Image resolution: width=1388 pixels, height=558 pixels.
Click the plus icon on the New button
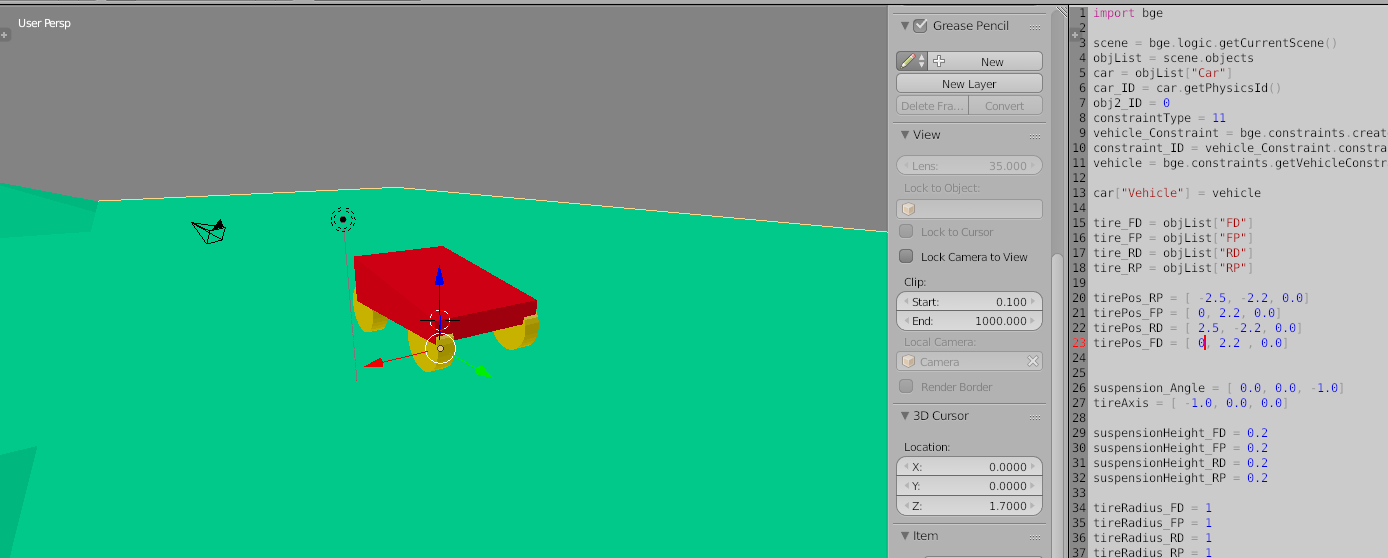(x=939, y=61)
